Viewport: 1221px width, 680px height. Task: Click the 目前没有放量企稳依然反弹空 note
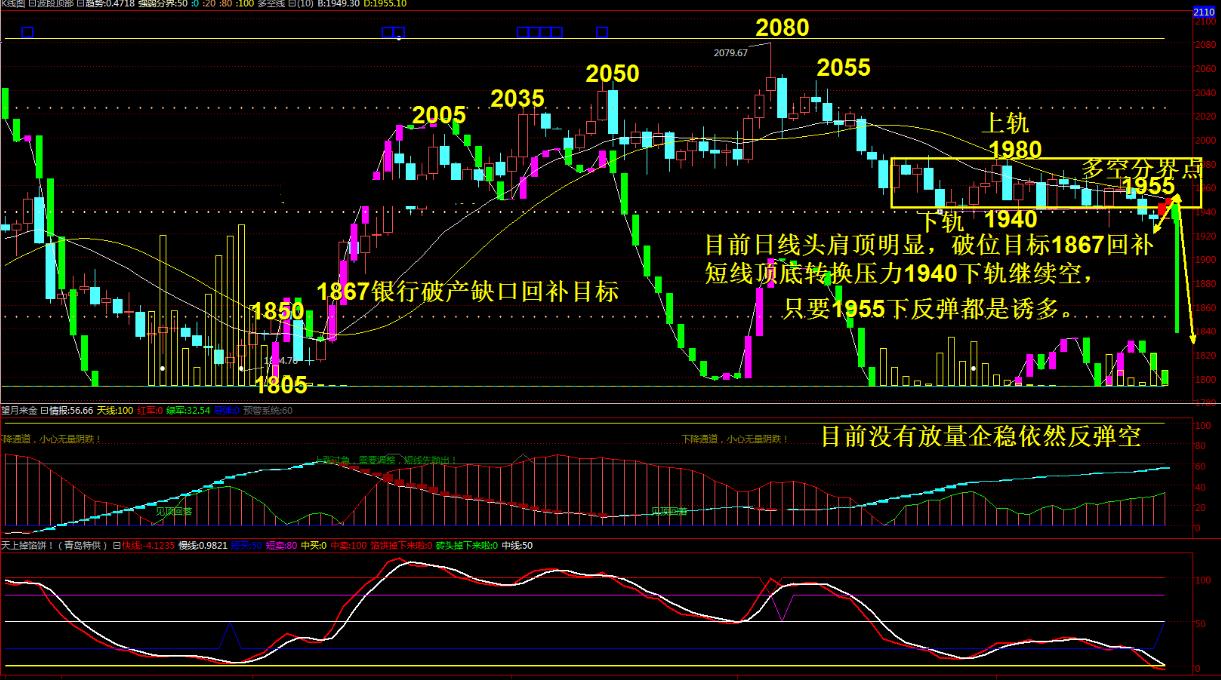980,436
